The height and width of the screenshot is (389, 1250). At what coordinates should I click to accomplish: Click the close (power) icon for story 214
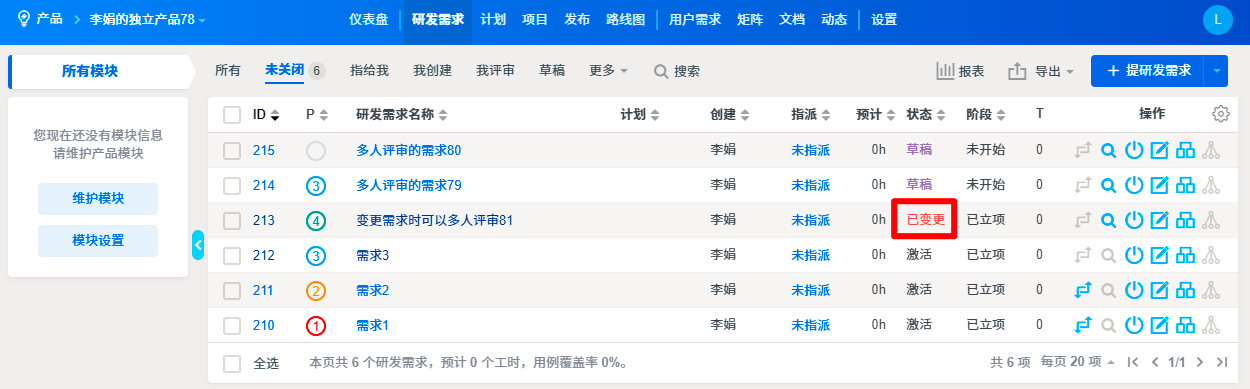tap(1134, 185)
